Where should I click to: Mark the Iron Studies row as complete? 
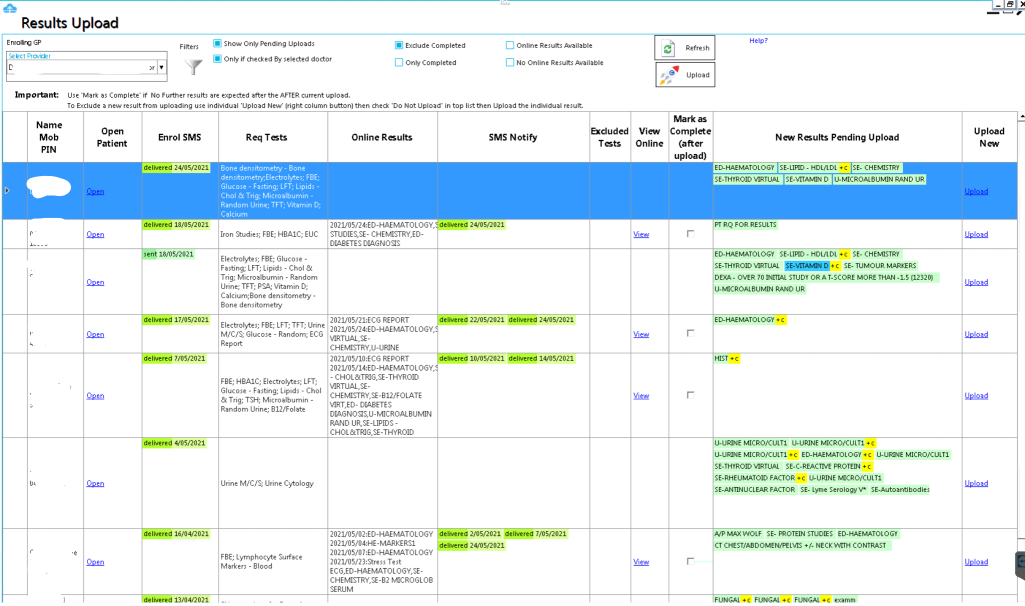690,234
